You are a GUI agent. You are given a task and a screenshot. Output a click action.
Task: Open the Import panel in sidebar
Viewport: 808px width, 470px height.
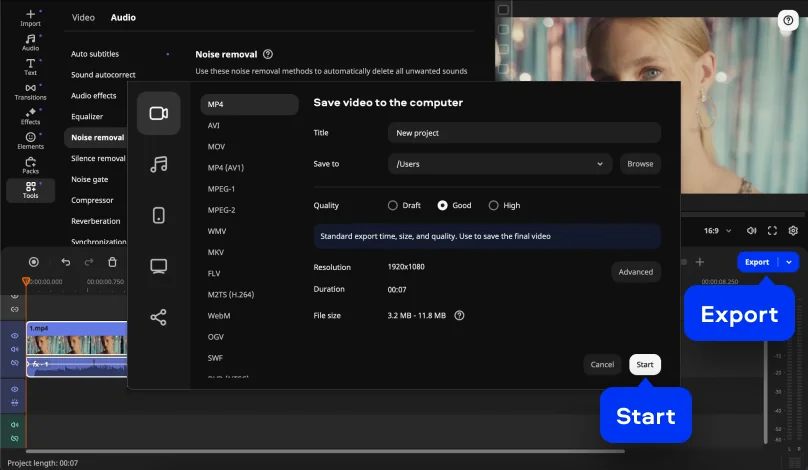(x=30, y=17)
